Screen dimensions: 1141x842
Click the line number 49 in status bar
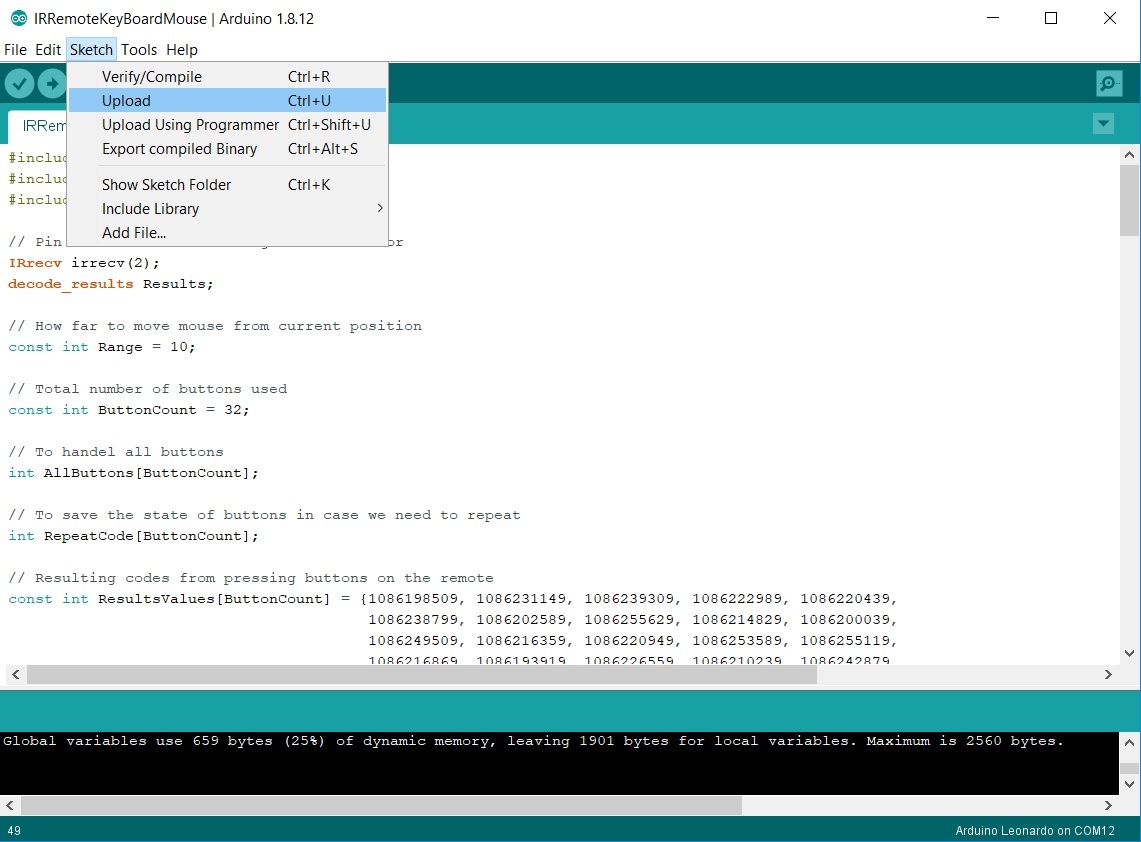point(14,830)
